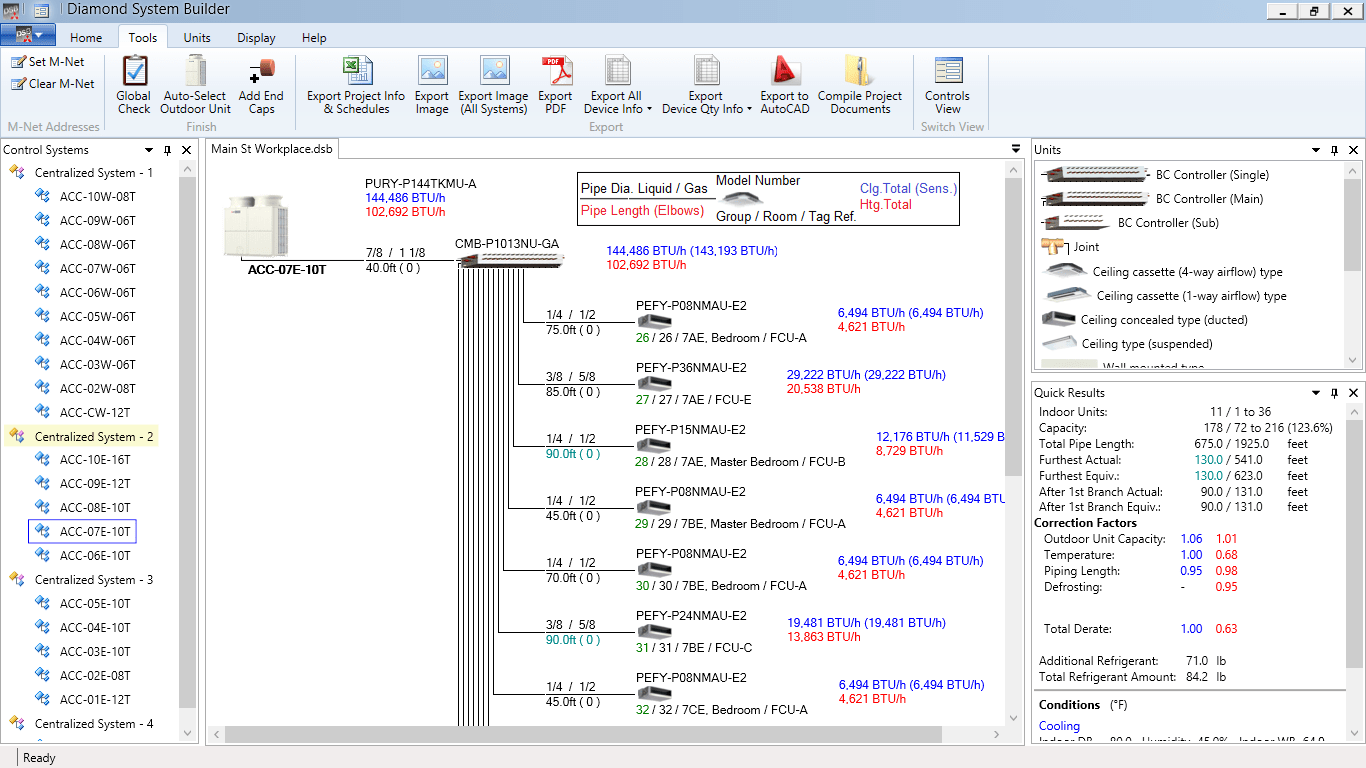The image size is (1366, 768).
Task: Open the Units ribbon tab
Action: pos(196,37)
